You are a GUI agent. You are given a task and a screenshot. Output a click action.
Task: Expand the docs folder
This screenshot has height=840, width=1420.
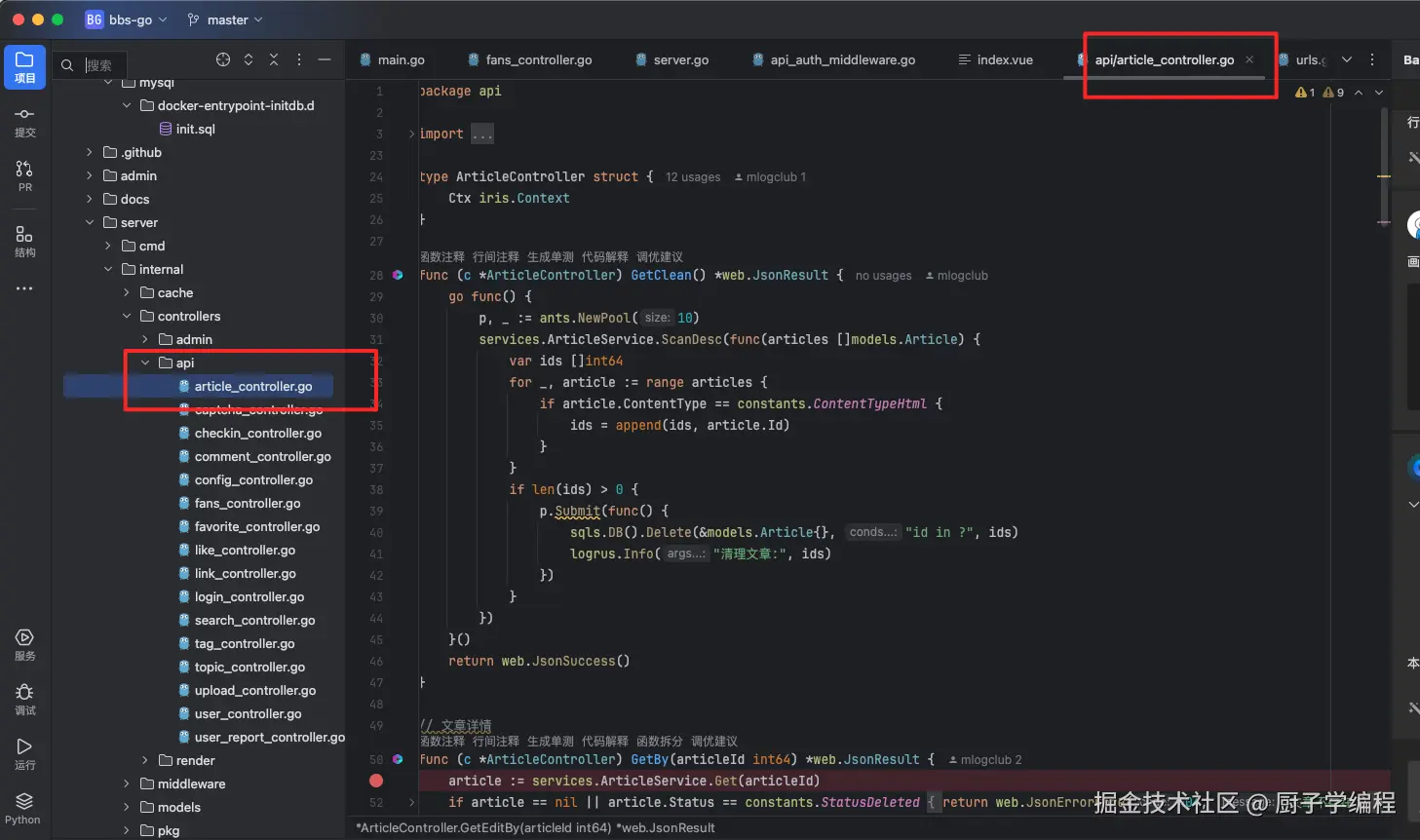(90, 199)
